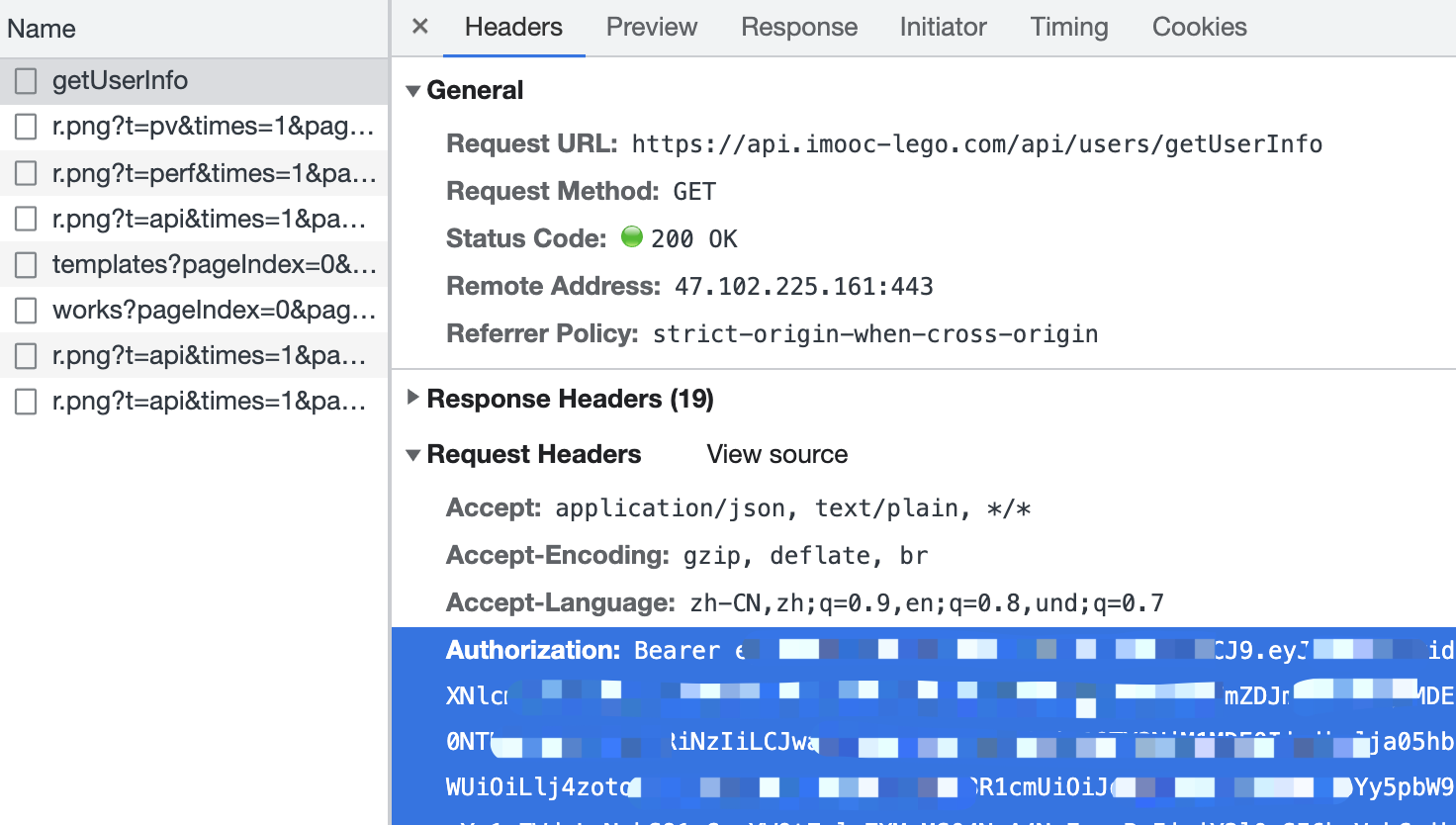1456x825 pixels.
Task: Click the Name column header
Action: click(x=42, y=29)
